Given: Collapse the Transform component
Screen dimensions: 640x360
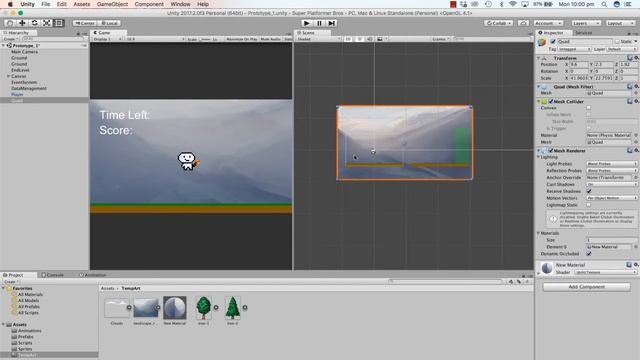Looking at the screenshot, I should pos(538,58).
